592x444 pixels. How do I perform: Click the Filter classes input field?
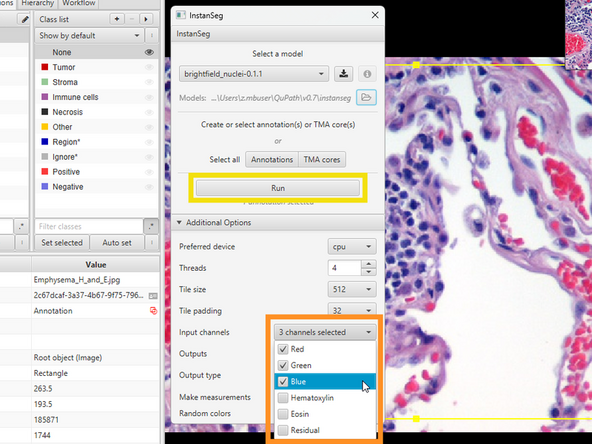(x=89, y=226)
